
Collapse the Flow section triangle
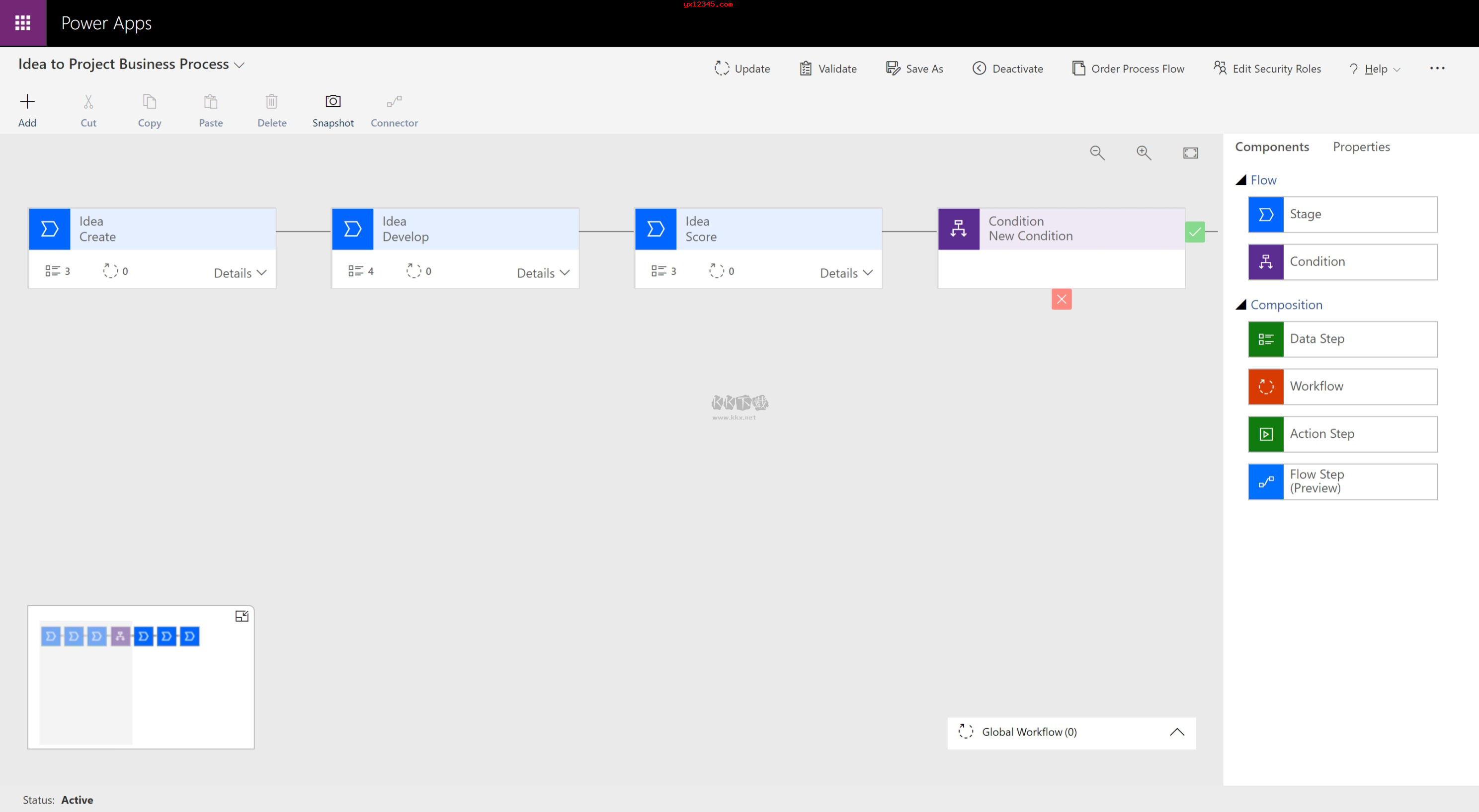click(1241, 180)
